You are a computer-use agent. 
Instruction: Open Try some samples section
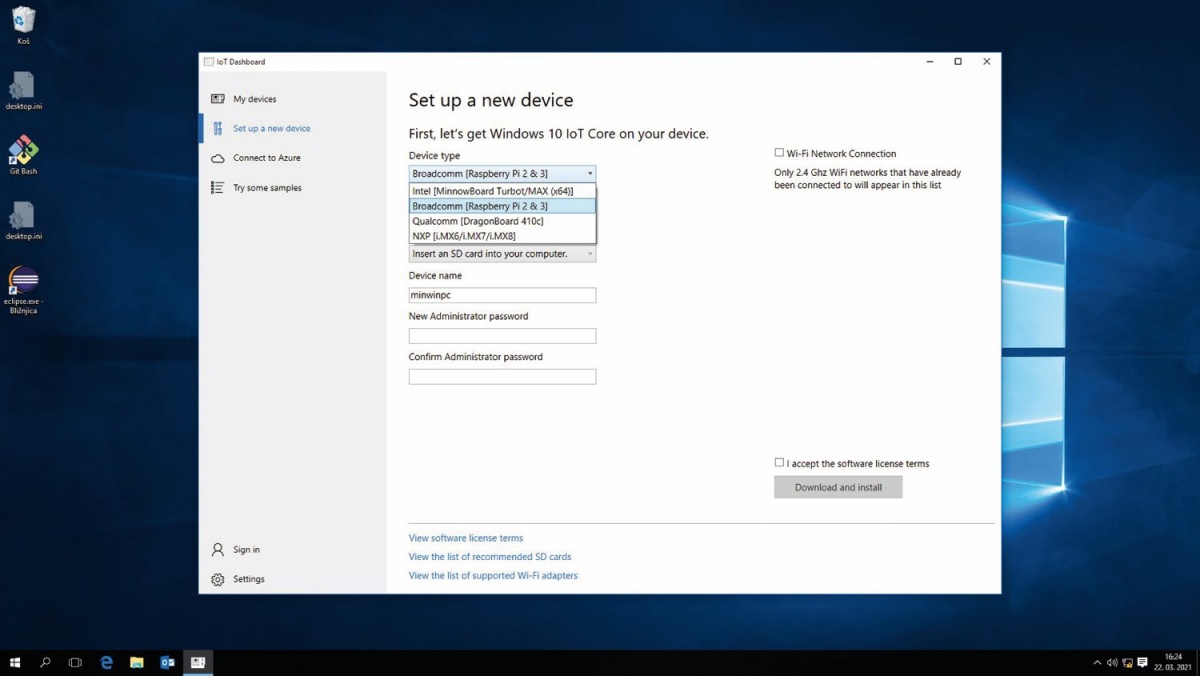(x=267, y=188)
